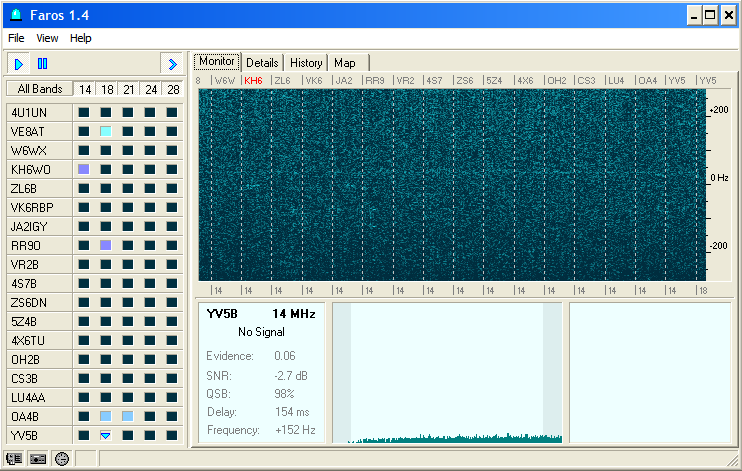The image size is (742, 471).
Task: Click the Frequency value +152 Hz
Action: [295, 430]
